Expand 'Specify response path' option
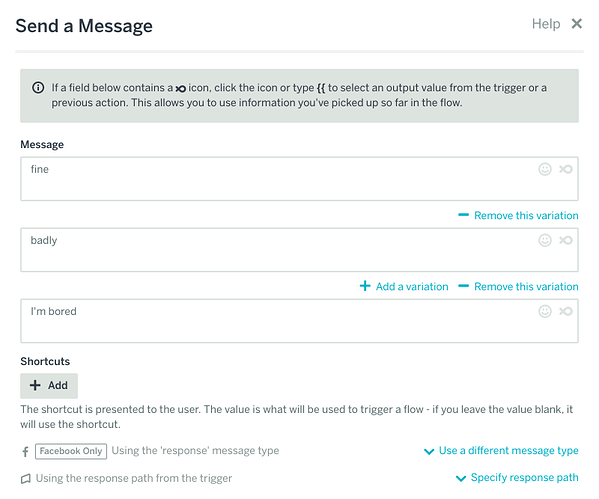The height and width of the screenshot is (499, 599). tap(517, 478)
